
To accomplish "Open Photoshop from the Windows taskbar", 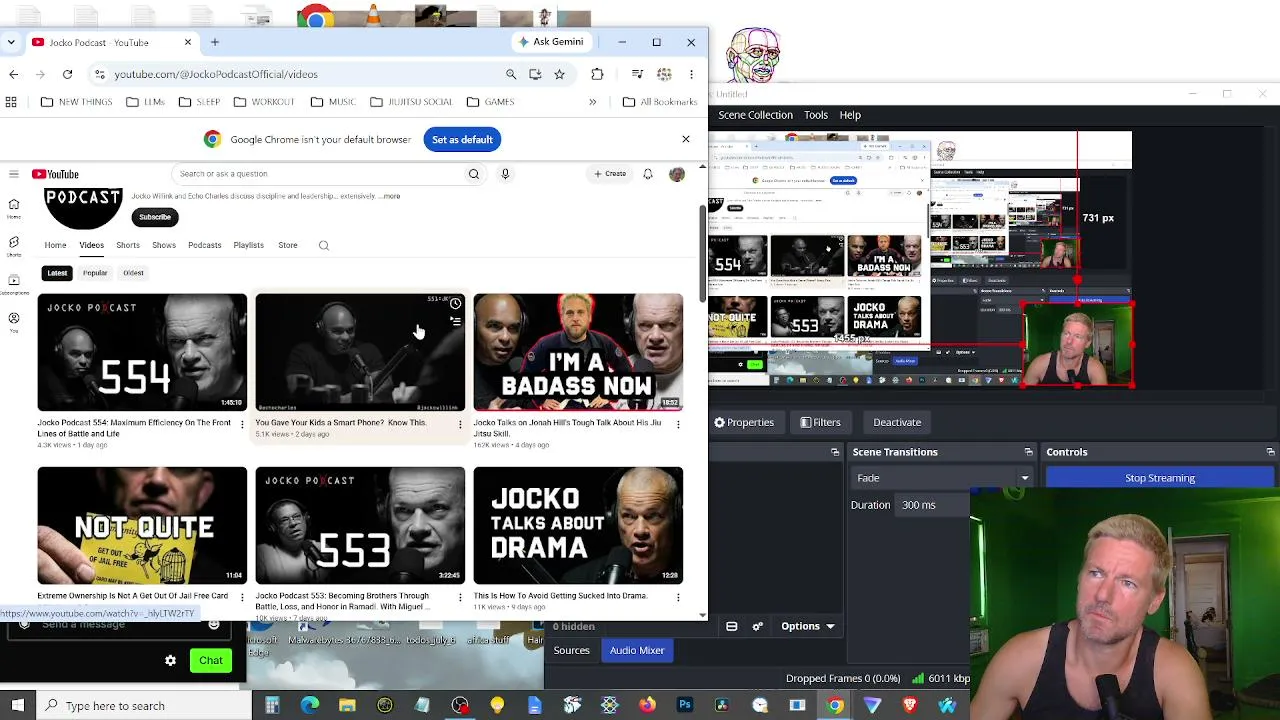I will click(x=685, y=706).
